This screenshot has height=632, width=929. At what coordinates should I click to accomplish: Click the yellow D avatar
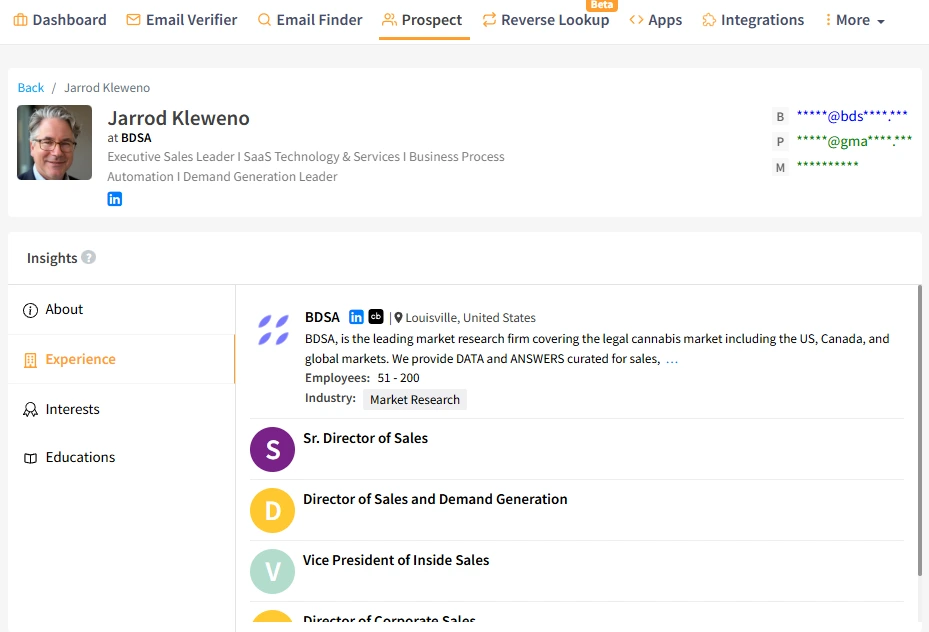click(x=273, y=511)
